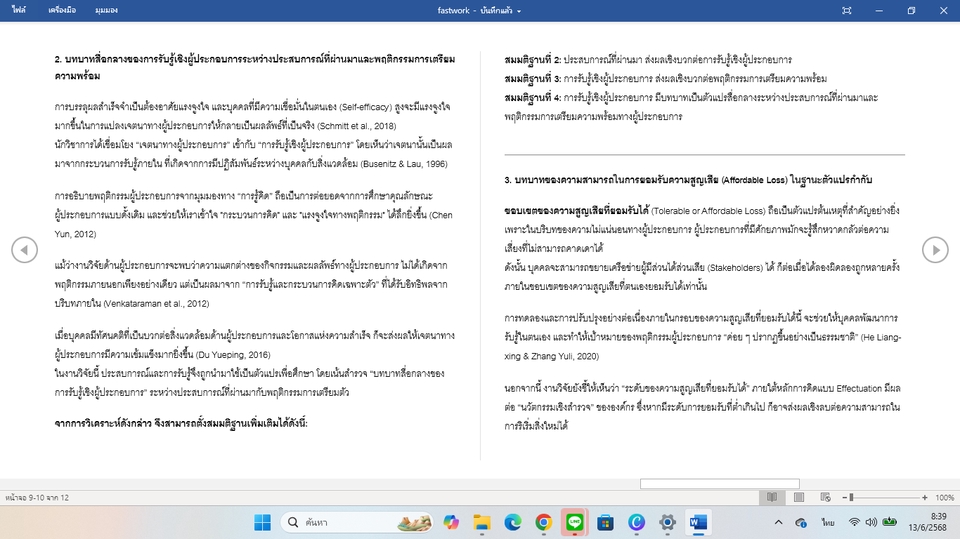Open LINE app from the taskbar
The image size is (960, 539).
(574, 522)
